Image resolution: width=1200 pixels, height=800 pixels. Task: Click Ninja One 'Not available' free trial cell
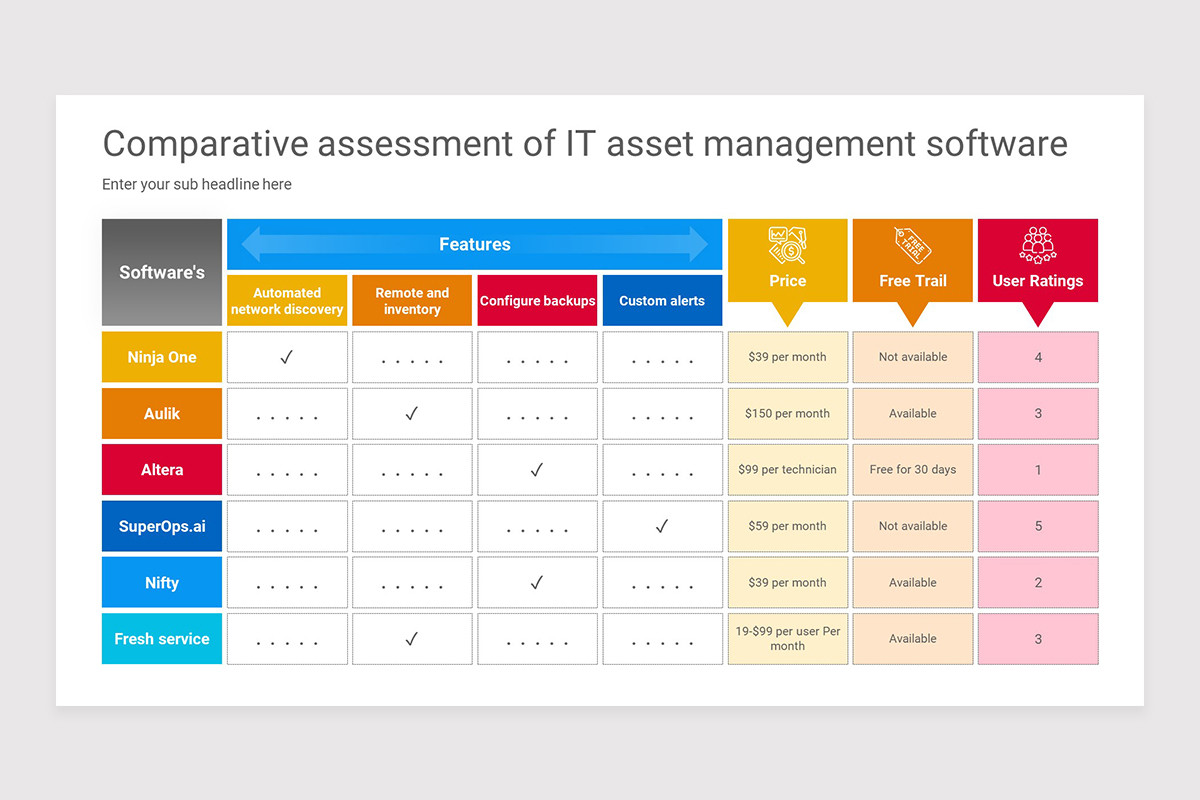click(912, 357)
